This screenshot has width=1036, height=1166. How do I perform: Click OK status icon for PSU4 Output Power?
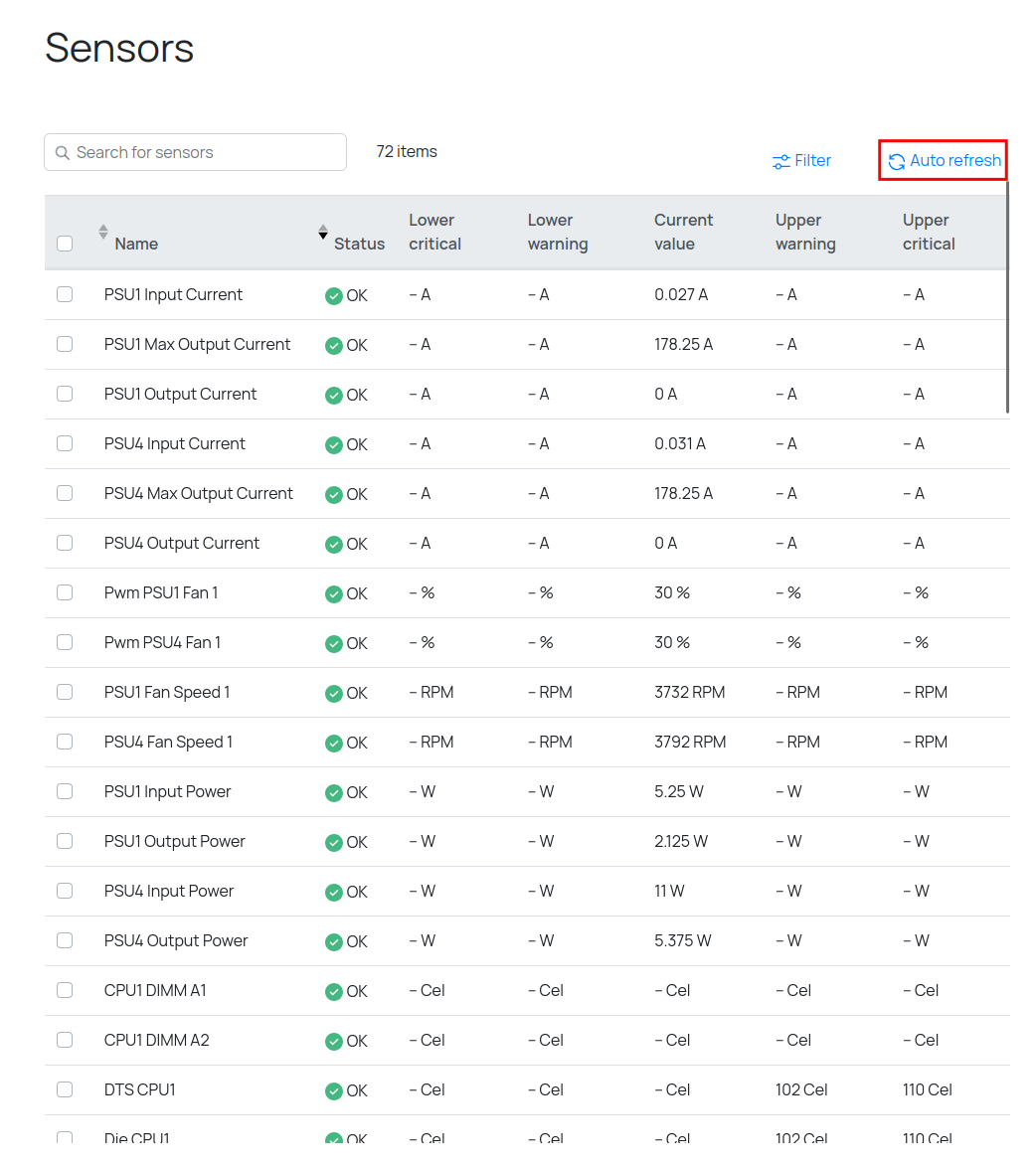click(x=334, y=941)
